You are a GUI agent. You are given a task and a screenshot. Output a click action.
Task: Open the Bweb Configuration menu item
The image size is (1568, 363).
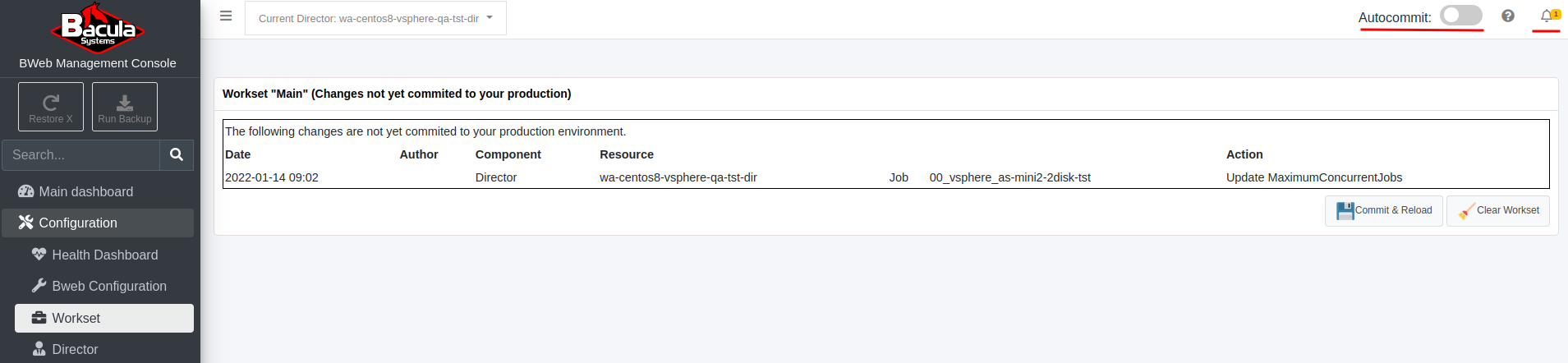point(104,286)
